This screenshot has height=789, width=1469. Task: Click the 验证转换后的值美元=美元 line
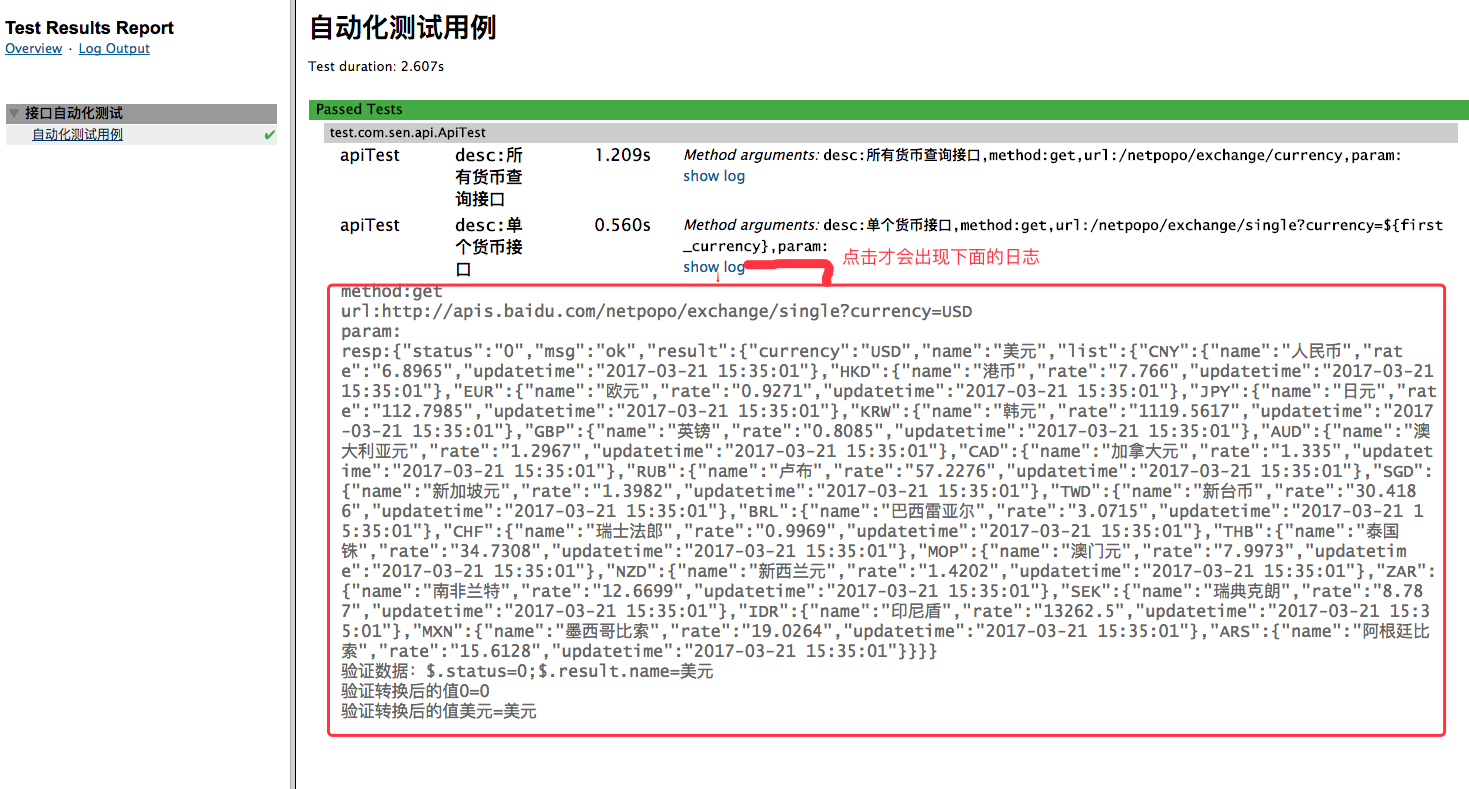[439, 712]
